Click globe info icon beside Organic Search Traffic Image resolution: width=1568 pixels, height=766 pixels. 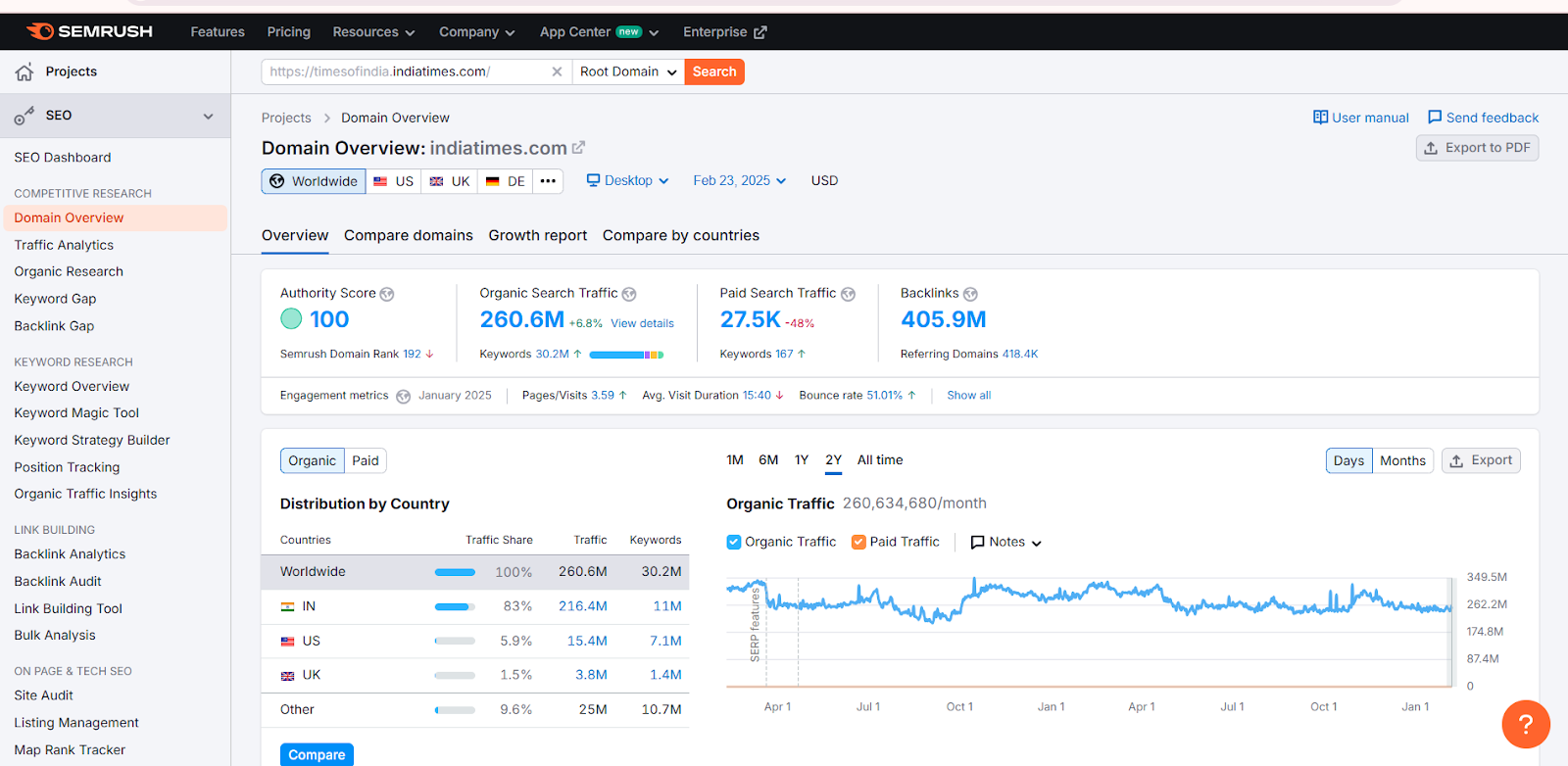pos(629,294)
